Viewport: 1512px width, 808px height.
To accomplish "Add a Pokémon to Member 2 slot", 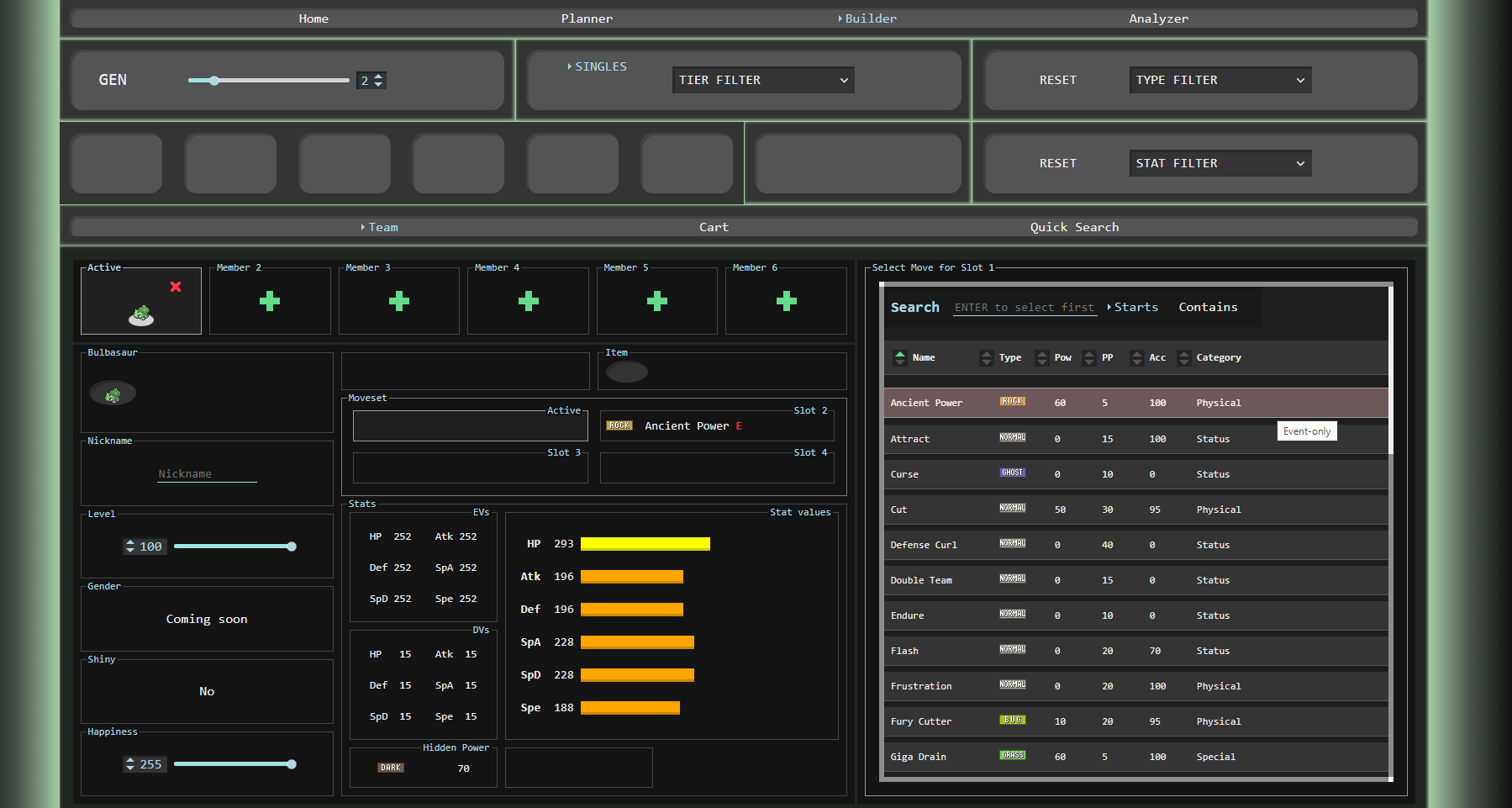I will [x=270, y=301].
